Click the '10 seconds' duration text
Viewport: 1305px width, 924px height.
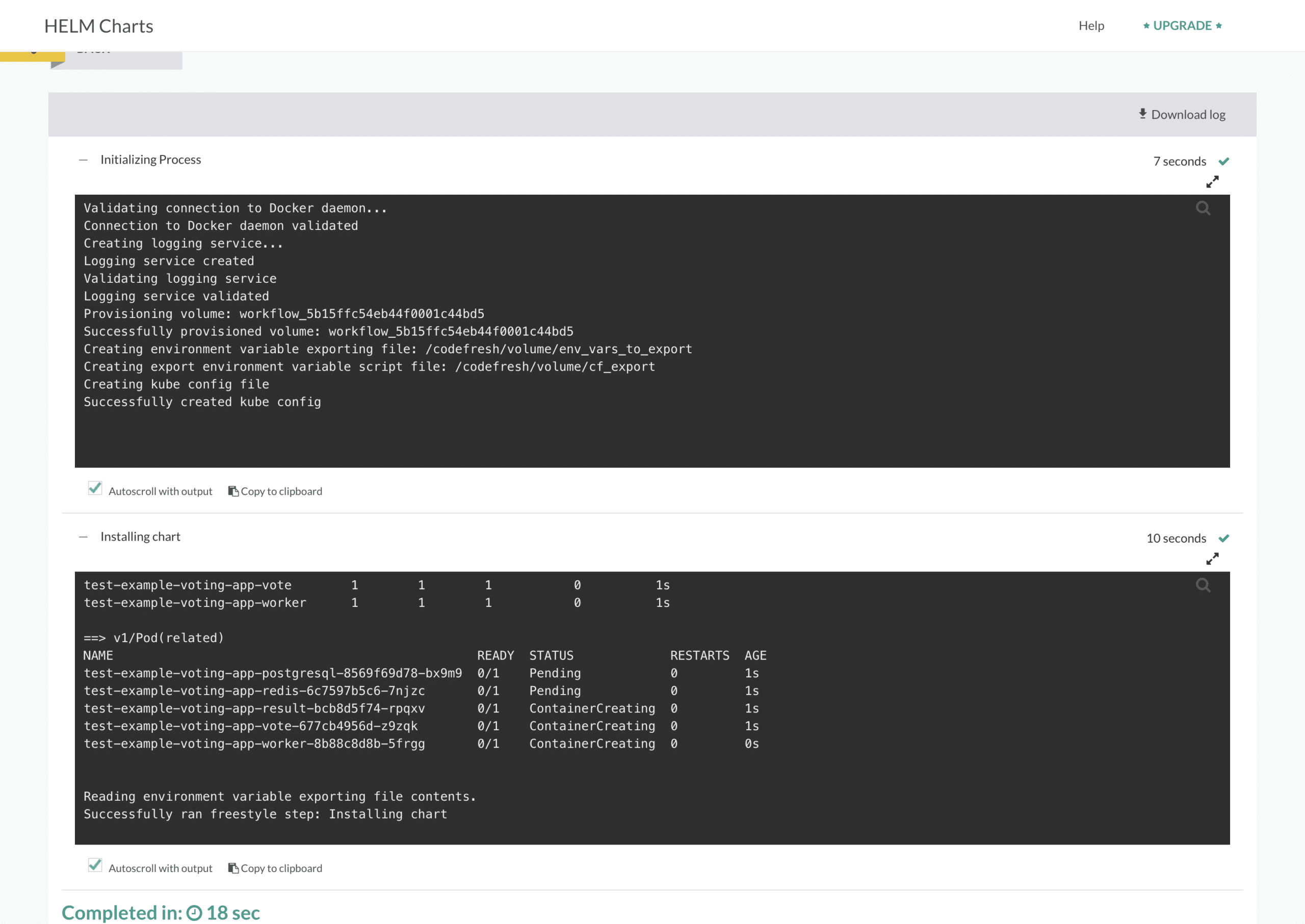click(1176, 538)
